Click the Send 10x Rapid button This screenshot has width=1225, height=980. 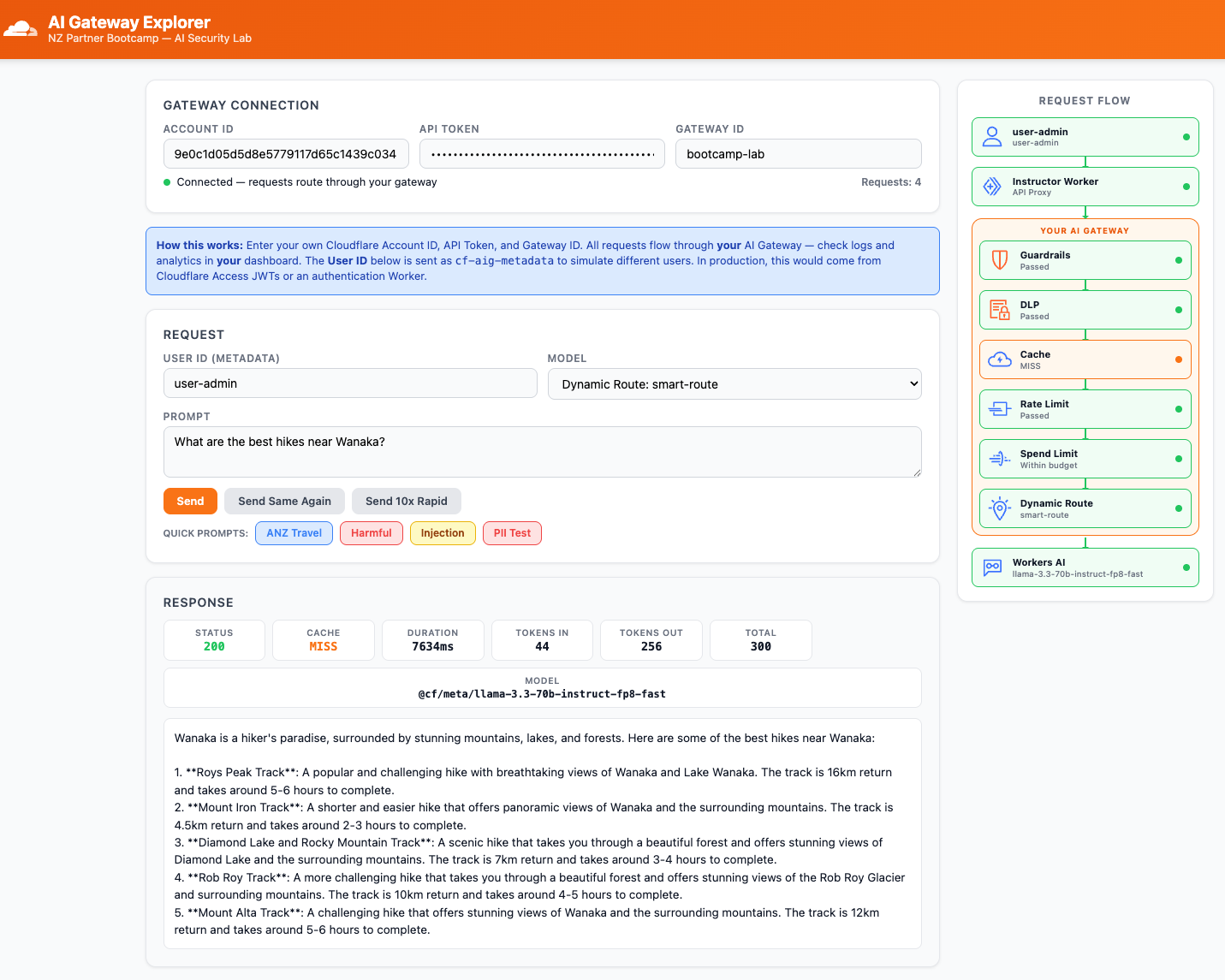click(407, 502)
